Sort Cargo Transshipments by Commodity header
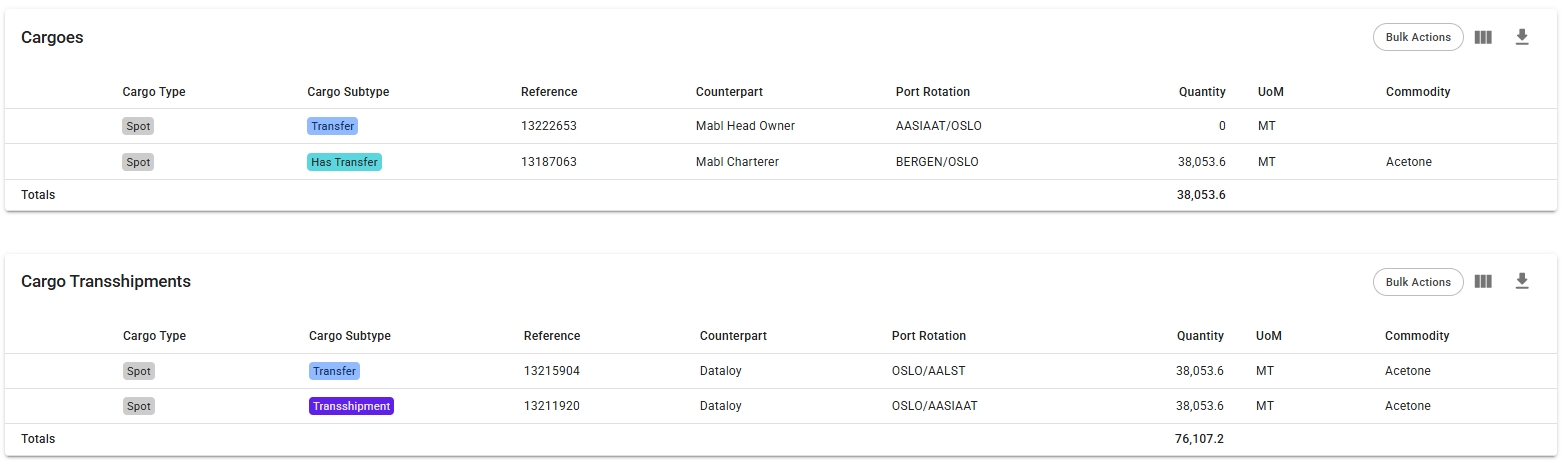Viewport: 1564px width, 461px height. point(1417,336)
